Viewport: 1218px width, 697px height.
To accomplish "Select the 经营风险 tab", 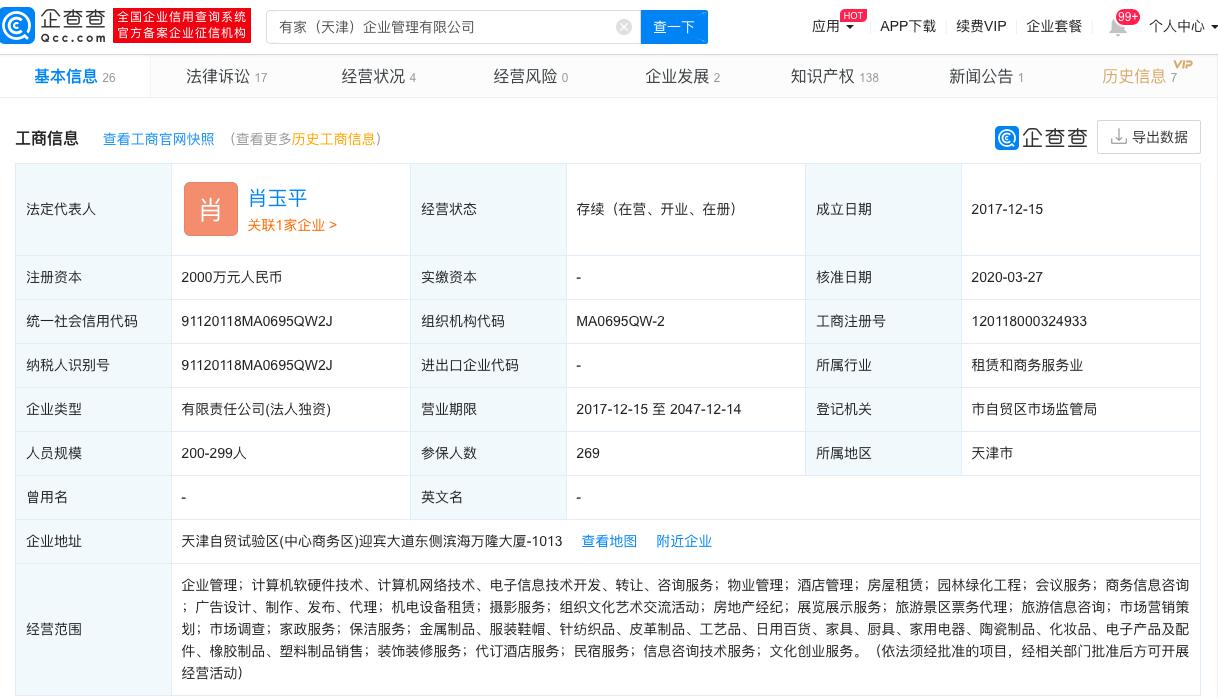I will tap(530, 77).
